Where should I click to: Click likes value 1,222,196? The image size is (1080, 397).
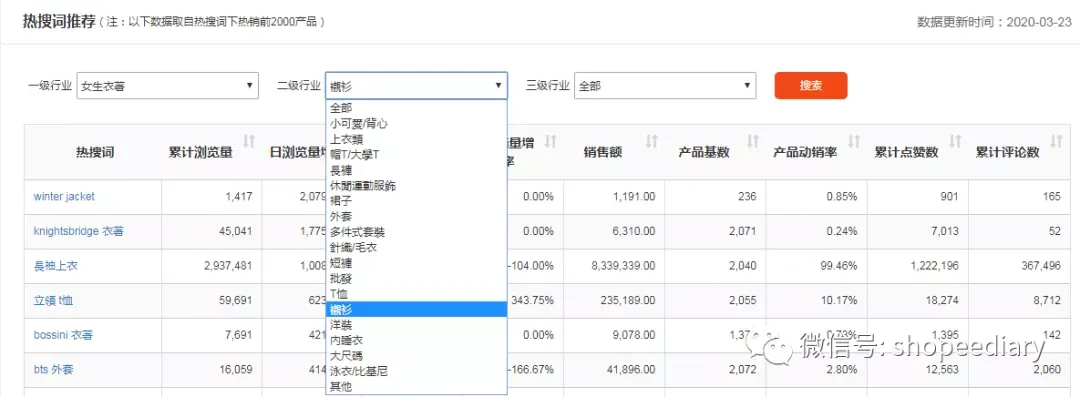936,266
